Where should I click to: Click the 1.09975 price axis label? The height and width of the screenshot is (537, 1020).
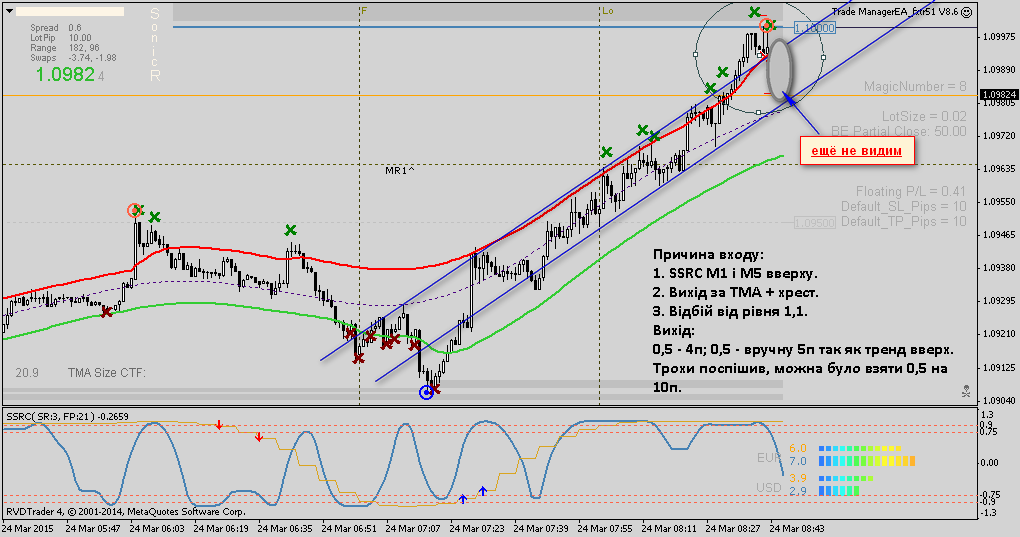(997, 37)
